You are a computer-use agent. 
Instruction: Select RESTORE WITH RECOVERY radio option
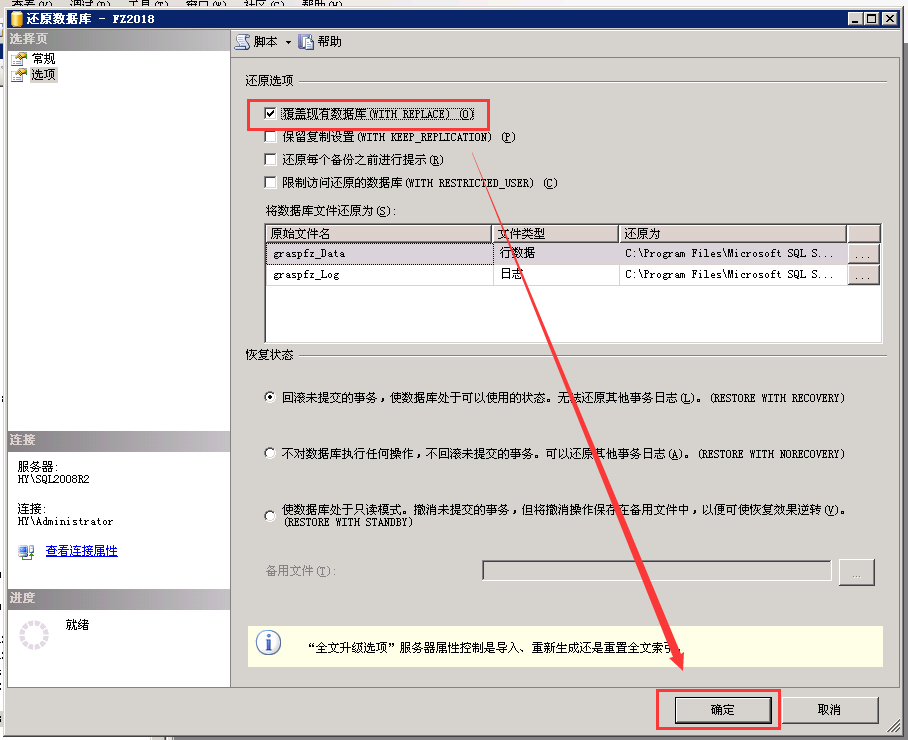[270, 397]
